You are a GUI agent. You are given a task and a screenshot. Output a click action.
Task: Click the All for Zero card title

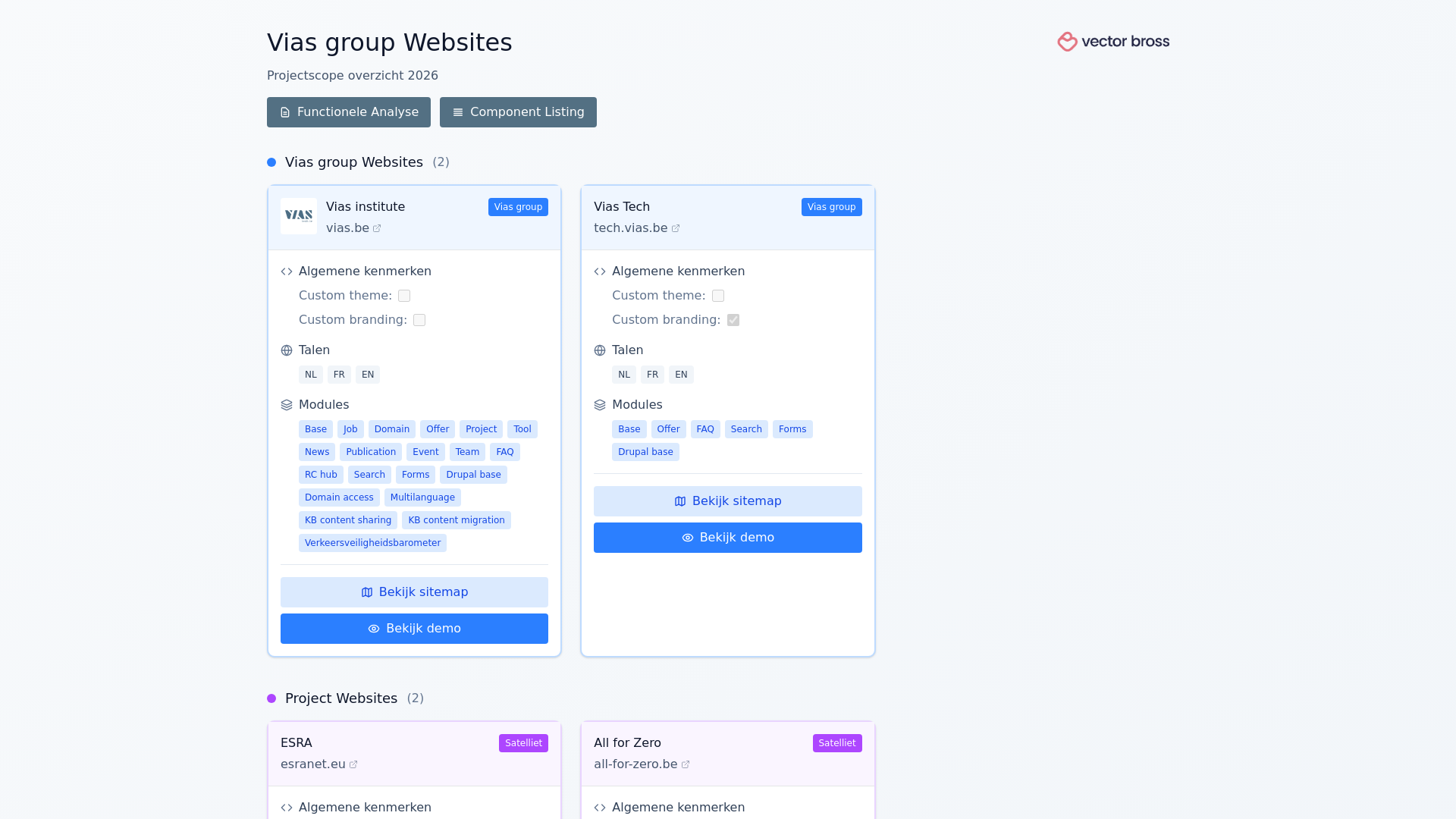627,743
